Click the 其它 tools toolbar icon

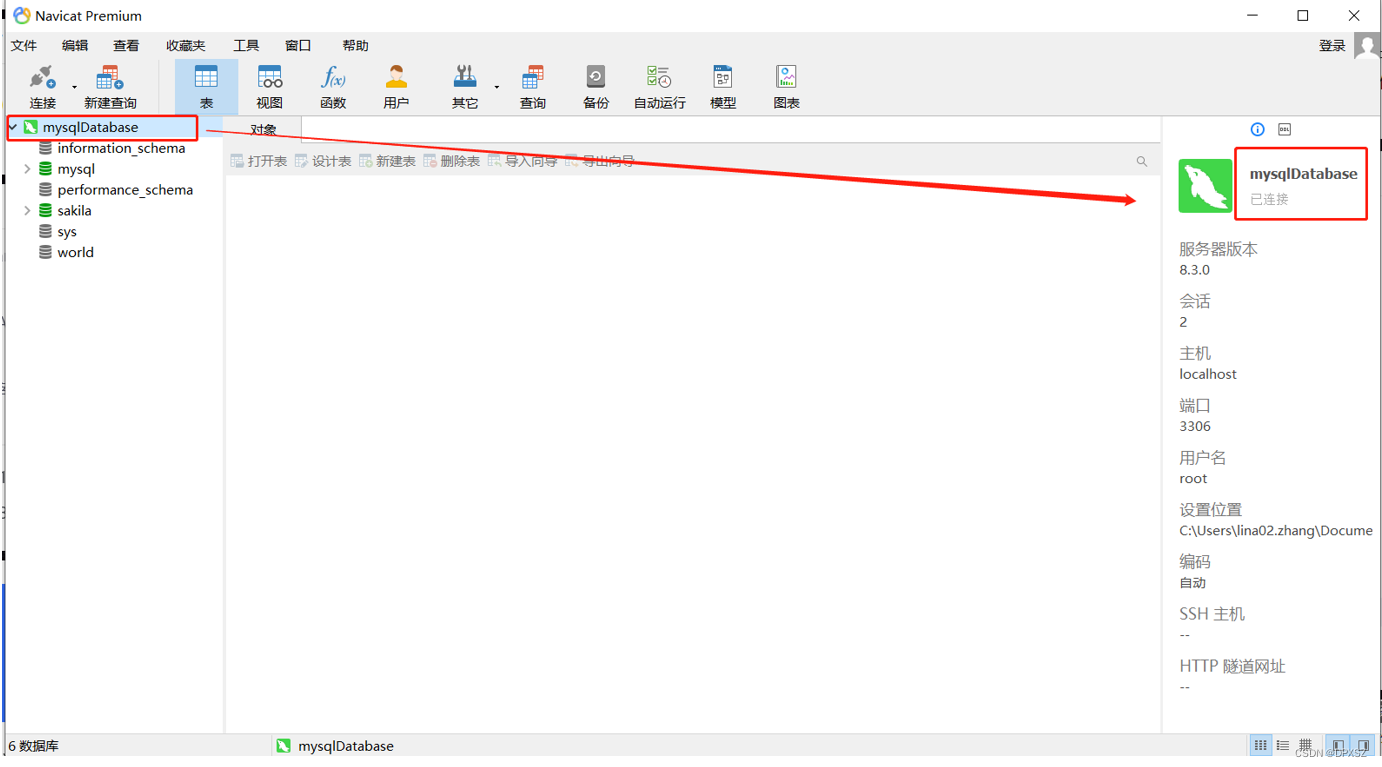pos(464,87)
